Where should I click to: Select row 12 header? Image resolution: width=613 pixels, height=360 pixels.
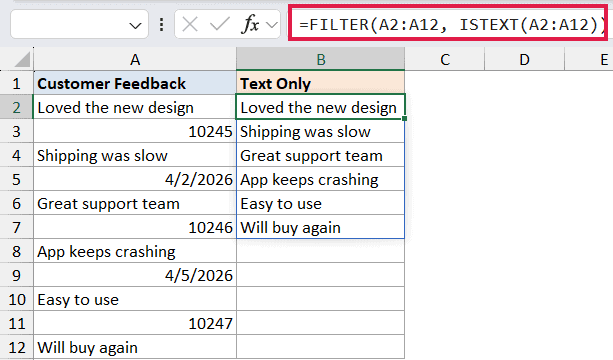tap(16, 347)
